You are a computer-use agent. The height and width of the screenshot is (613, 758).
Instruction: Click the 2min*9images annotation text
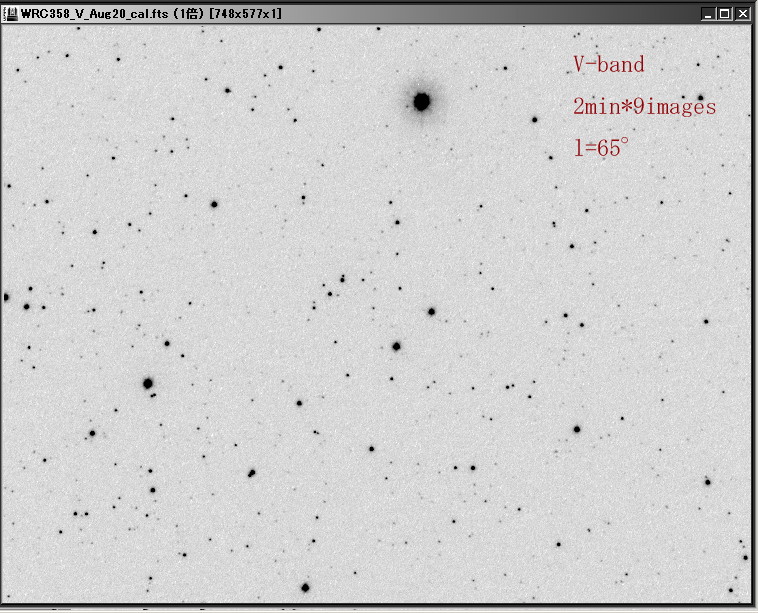pyautogui.click(x=644, y=106)
